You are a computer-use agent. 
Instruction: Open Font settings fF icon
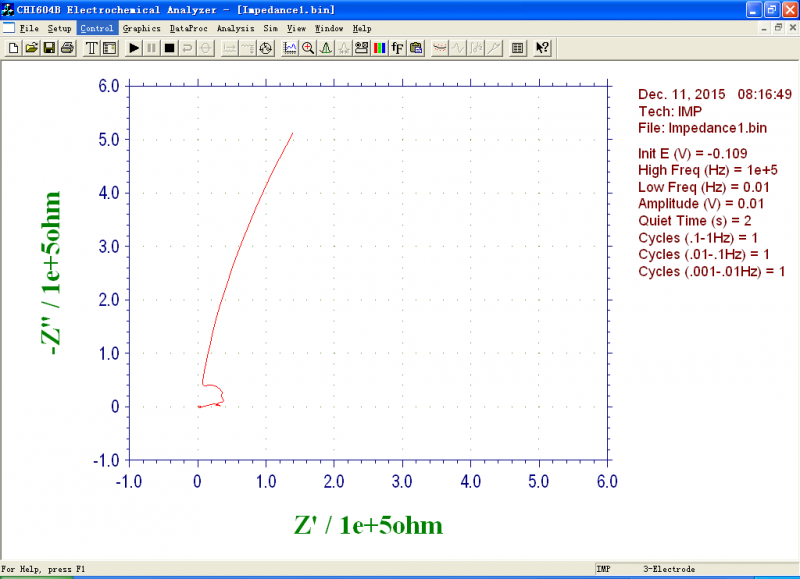pos(397,48)
